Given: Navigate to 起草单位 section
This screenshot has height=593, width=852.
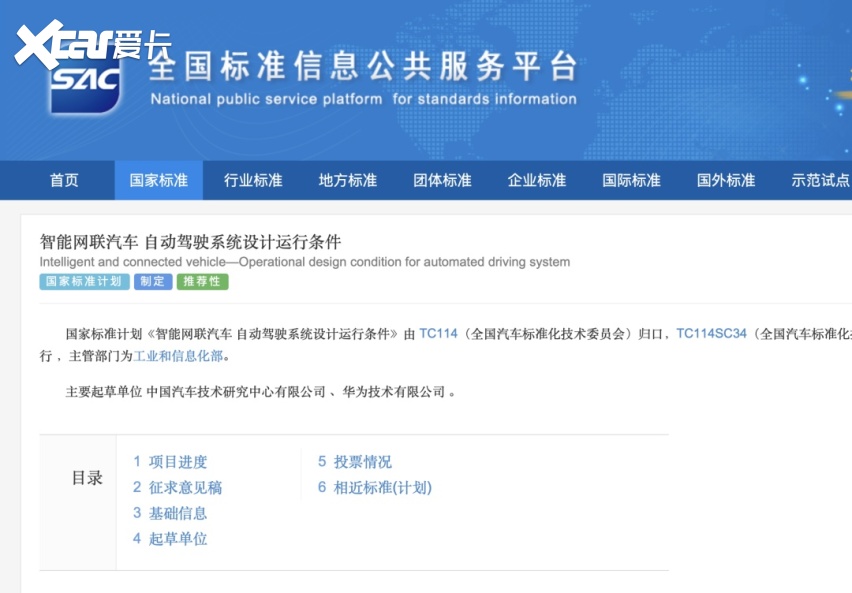Looking at the screenshot, I should [170, 539].
